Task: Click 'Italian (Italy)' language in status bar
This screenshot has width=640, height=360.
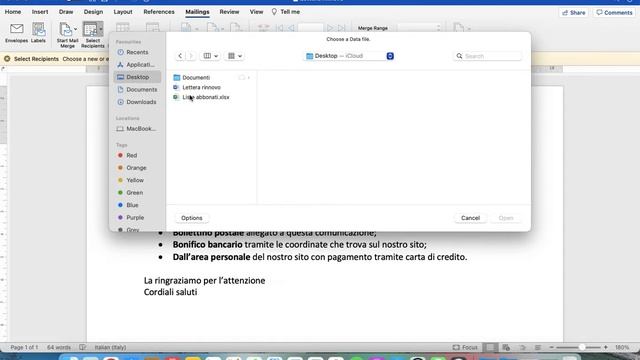Action: [x=110, y=347]
